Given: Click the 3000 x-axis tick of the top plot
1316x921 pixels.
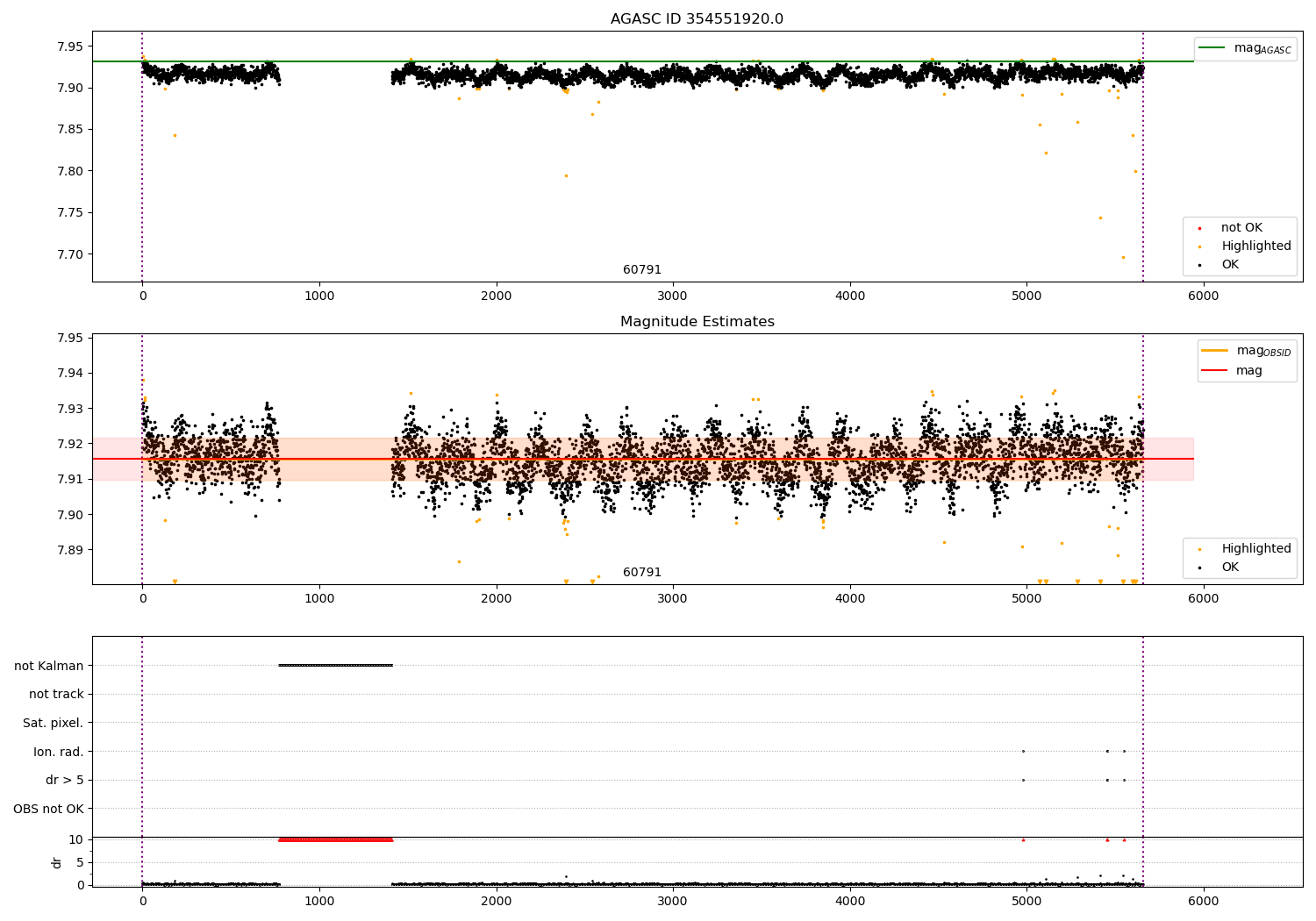Looking at the screenshot, I should (x=673, y=296).
